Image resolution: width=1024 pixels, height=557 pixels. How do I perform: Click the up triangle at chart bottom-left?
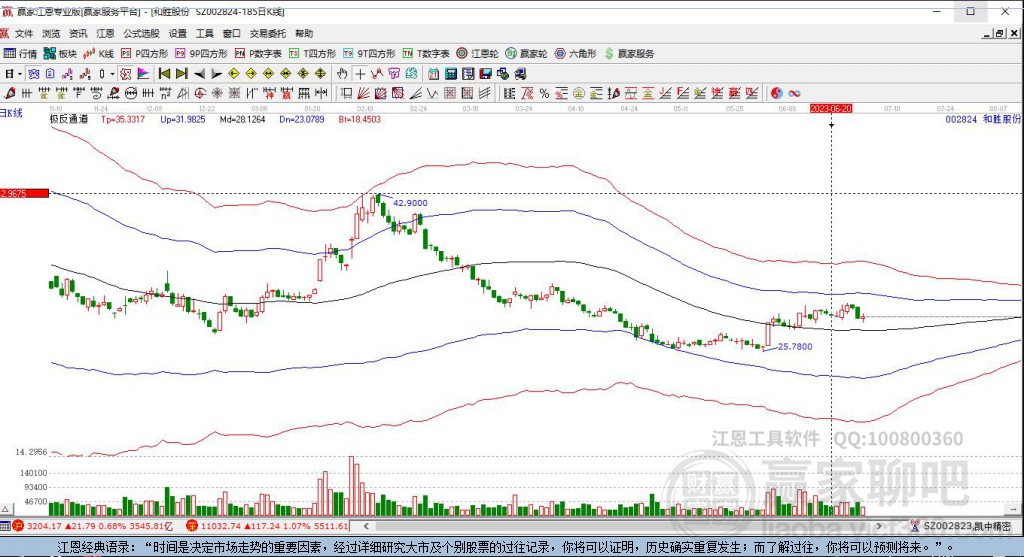[x=5, y=509]
